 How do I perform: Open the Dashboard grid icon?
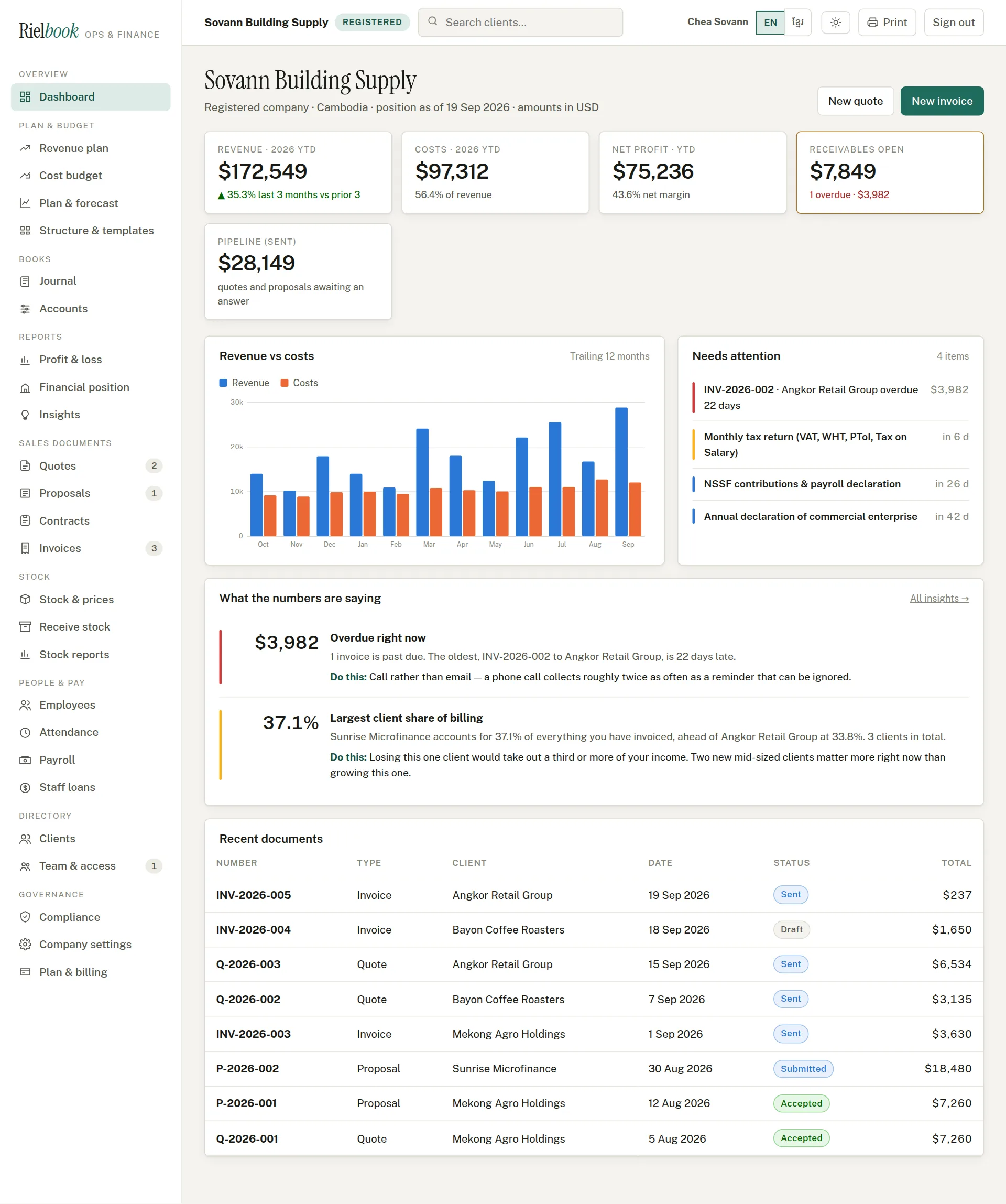(x=25, y=97)
